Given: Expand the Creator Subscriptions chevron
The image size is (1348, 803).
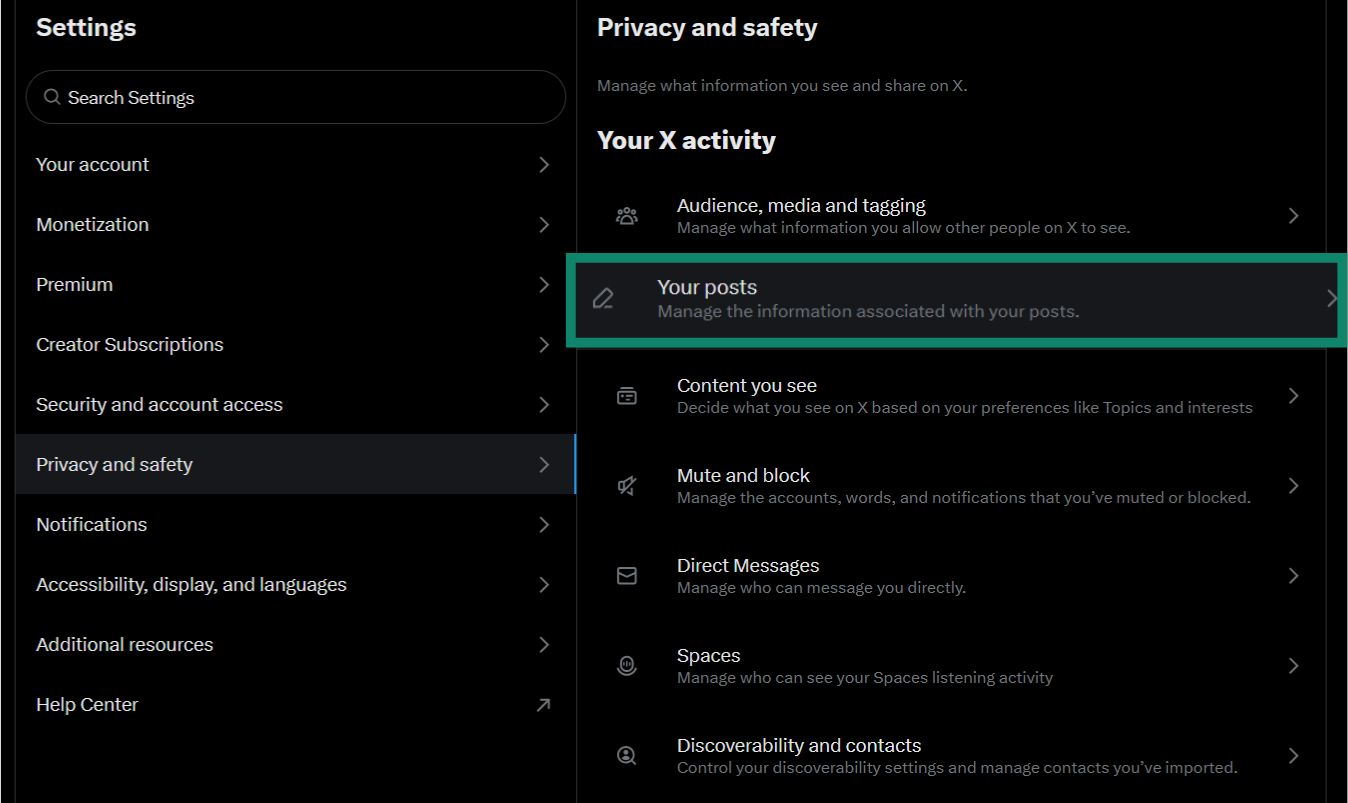Looking at the screenshot, I should 543,344.
